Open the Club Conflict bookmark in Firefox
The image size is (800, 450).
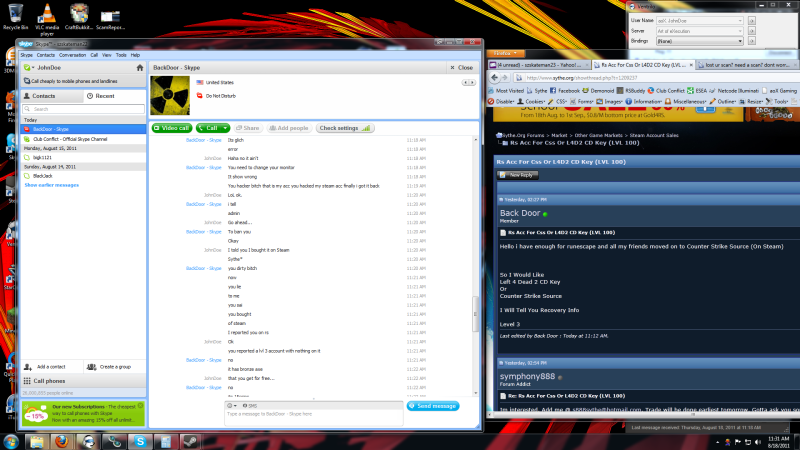point(666,90)
